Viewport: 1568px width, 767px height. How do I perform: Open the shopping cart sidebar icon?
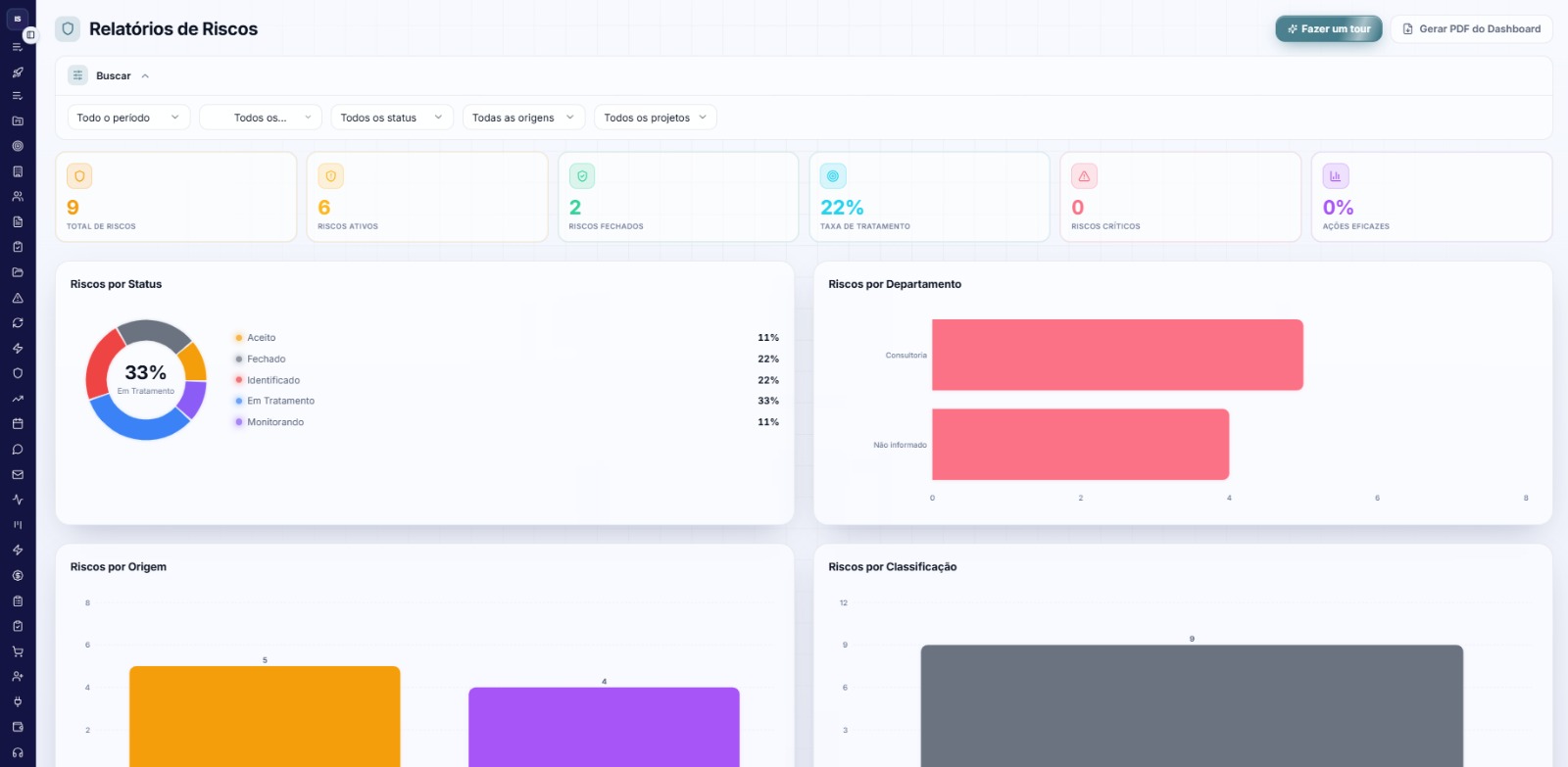18,651
